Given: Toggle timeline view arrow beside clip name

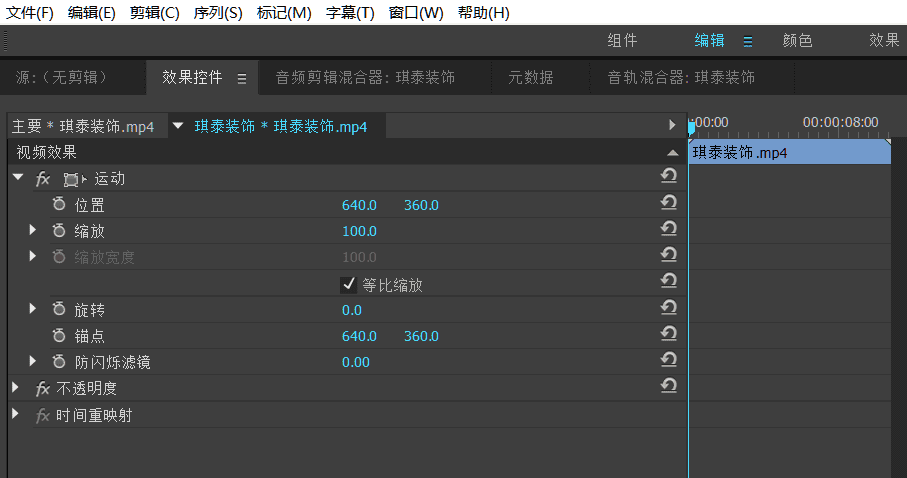Looking at the screenshot, I should coord(672,125).
